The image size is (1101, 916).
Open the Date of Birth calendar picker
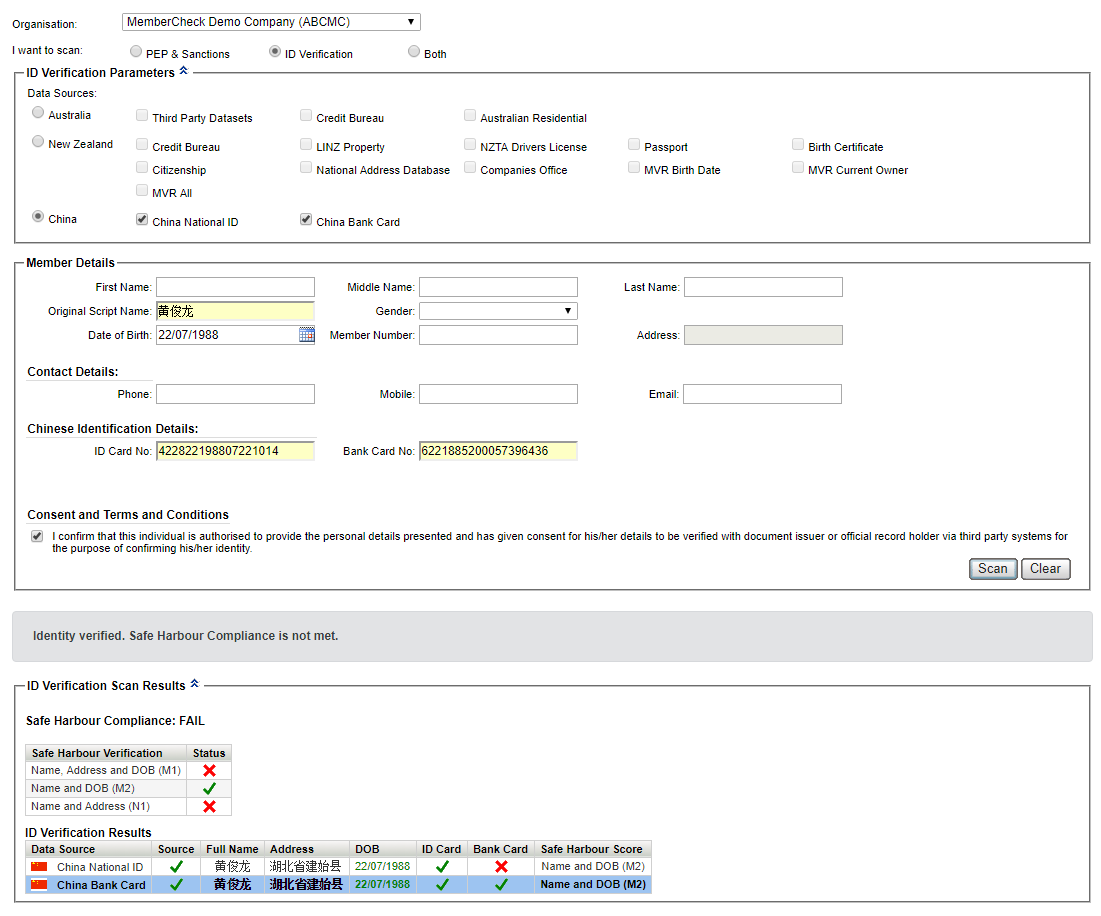(307, 335)
